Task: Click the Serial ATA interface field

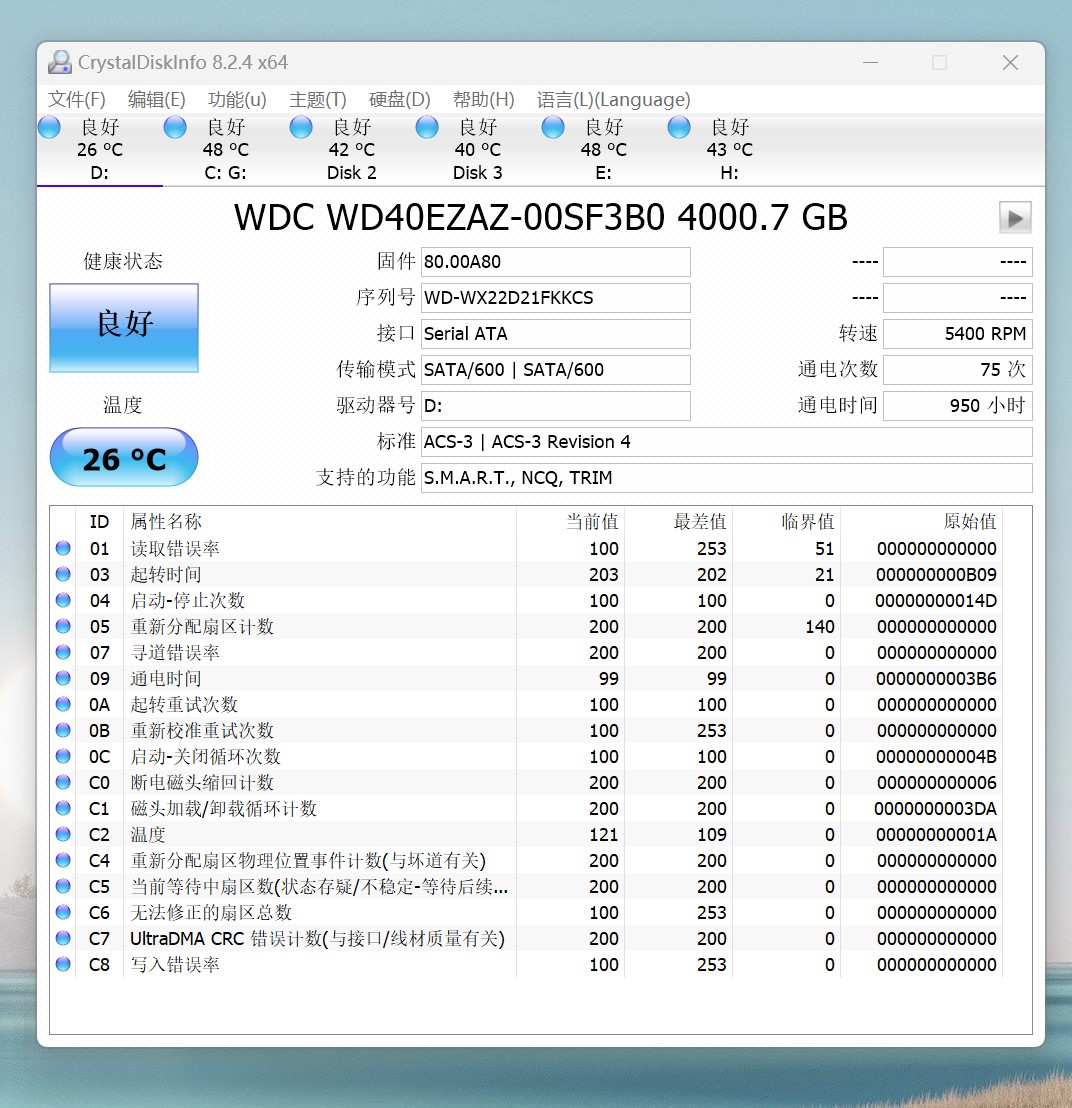Action: (x=555, y=334)
